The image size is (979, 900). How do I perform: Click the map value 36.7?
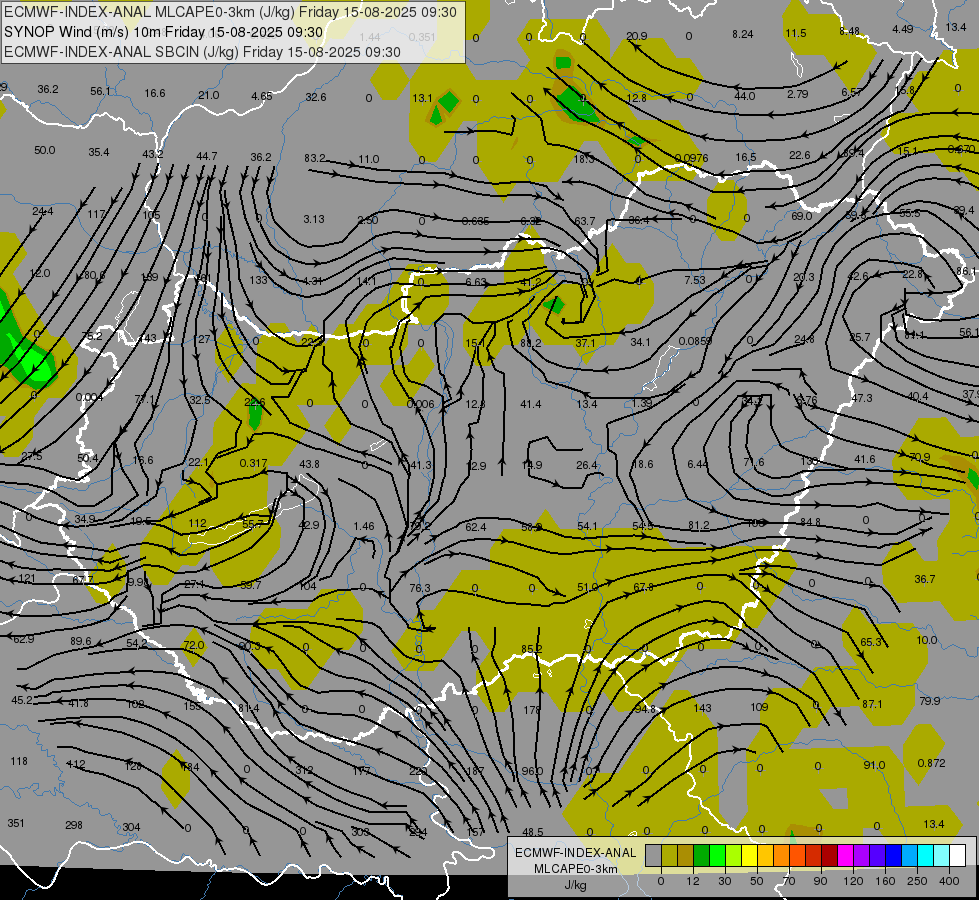click(x=925, y=579)
